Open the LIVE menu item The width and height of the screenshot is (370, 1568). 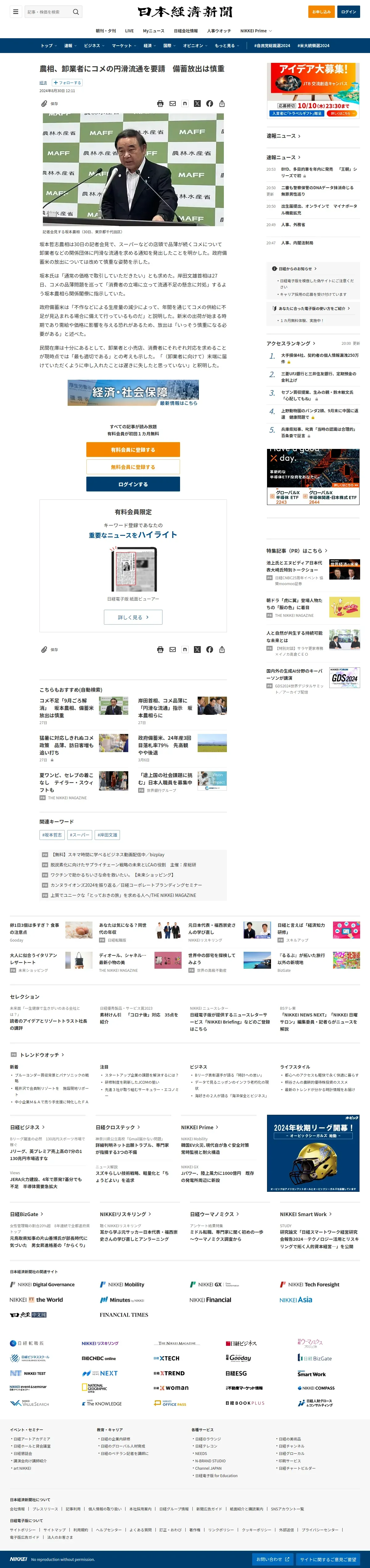[129, 31]
